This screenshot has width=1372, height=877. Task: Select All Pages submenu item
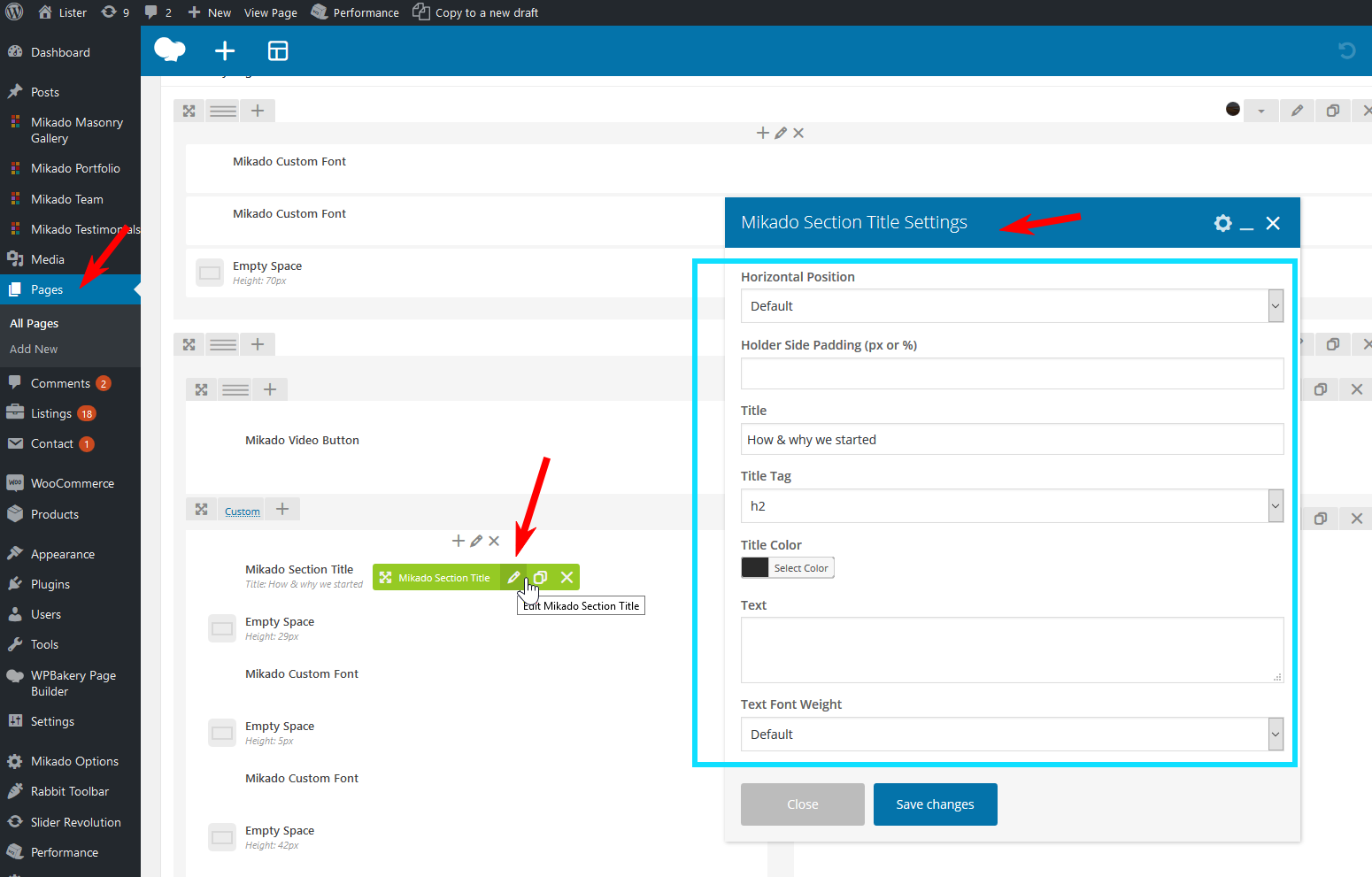click(x=34, y=324)
